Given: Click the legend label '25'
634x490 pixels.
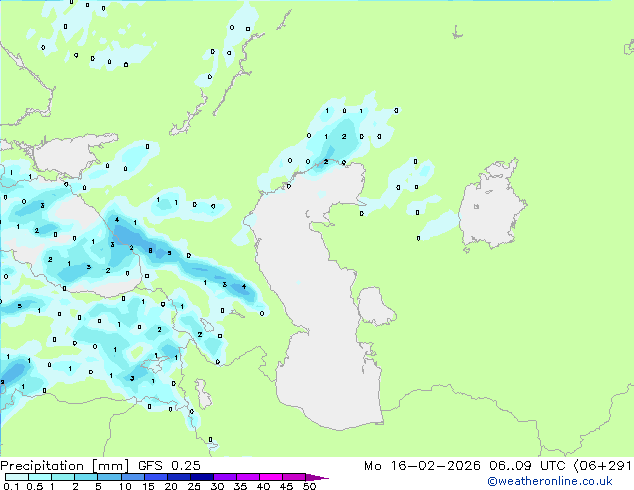Looking at the screenshot, I should (194, 486).
